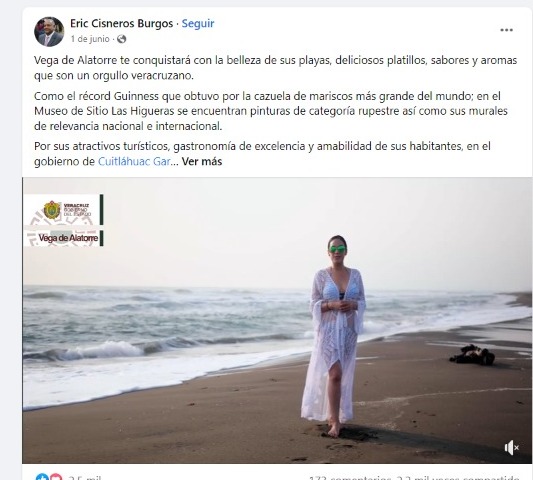The image size is (533, 480).
Task: Click the globe public privacy icon
Action: [x=121, y=39]
